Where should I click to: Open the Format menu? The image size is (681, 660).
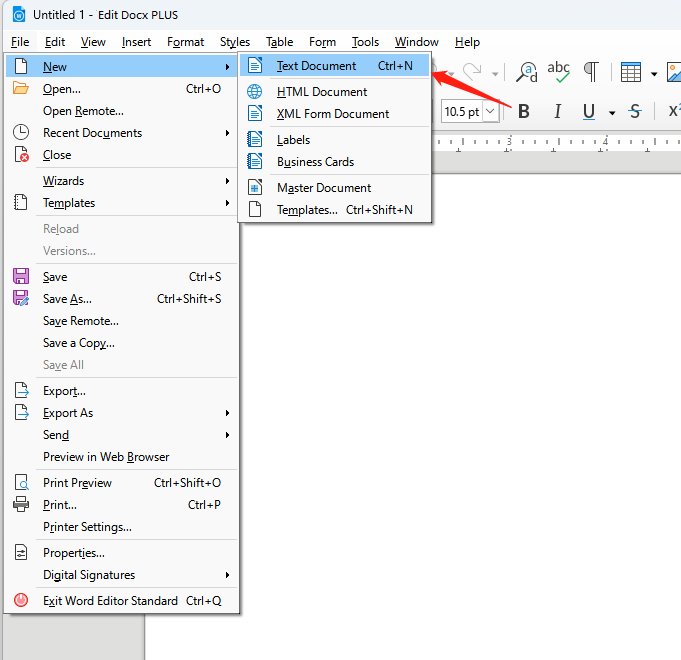185,42
